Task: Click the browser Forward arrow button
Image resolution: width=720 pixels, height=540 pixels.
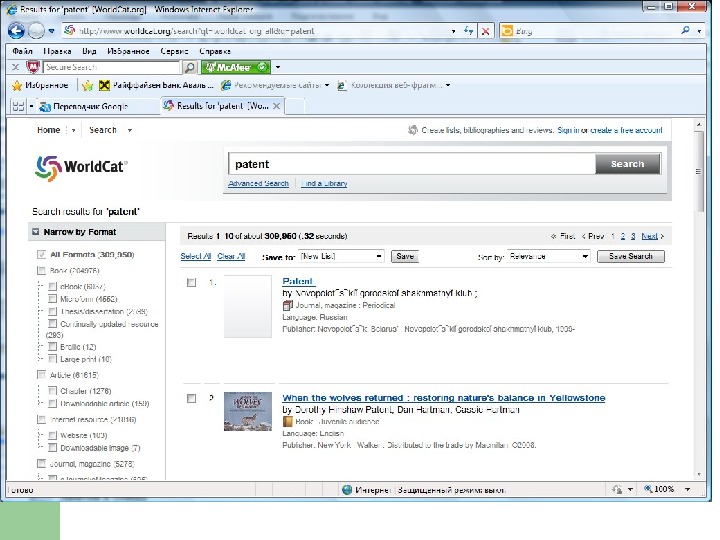Action: click(36, 31)
